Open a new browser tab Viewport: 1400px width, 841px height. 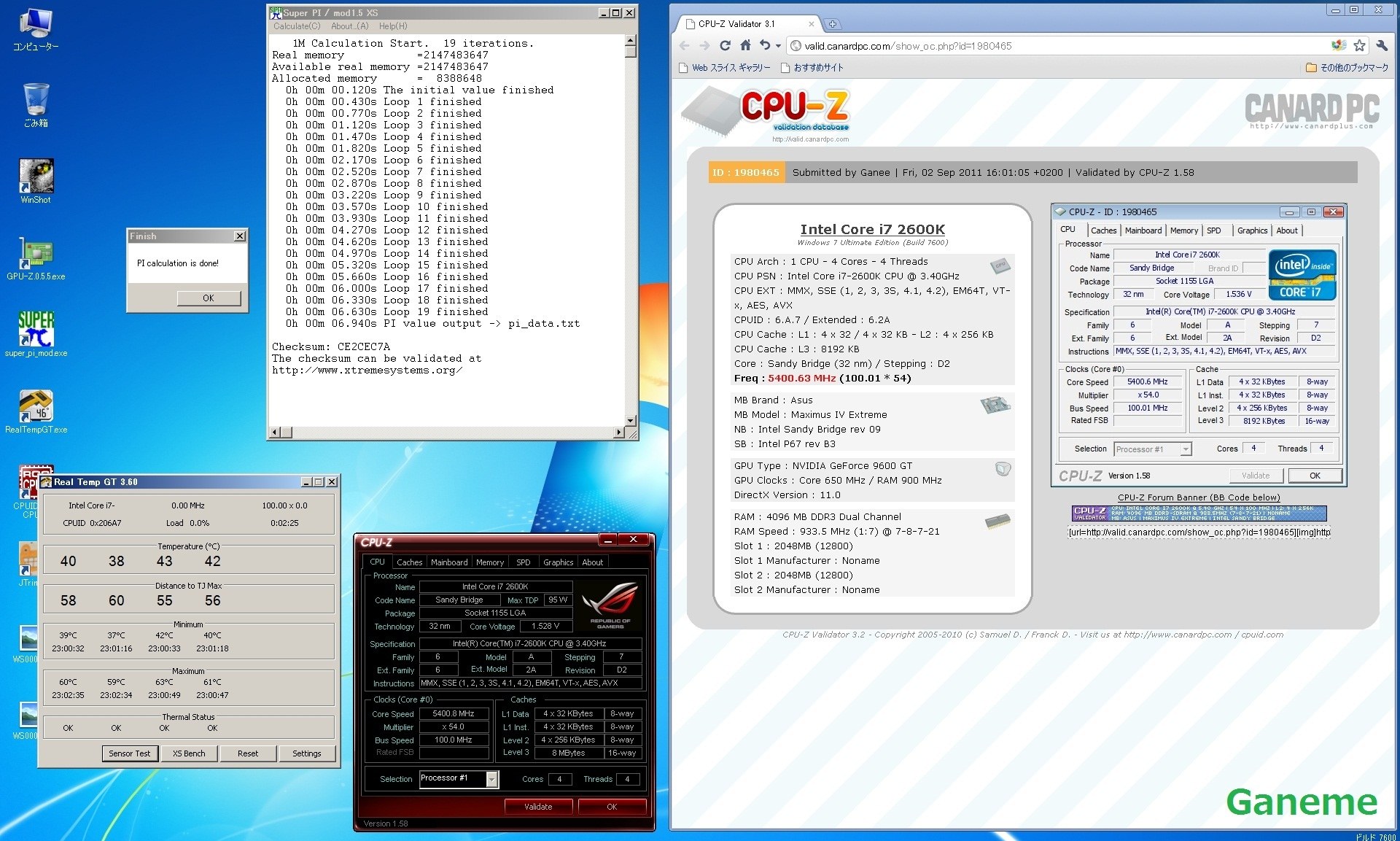[x=832, y=24]
